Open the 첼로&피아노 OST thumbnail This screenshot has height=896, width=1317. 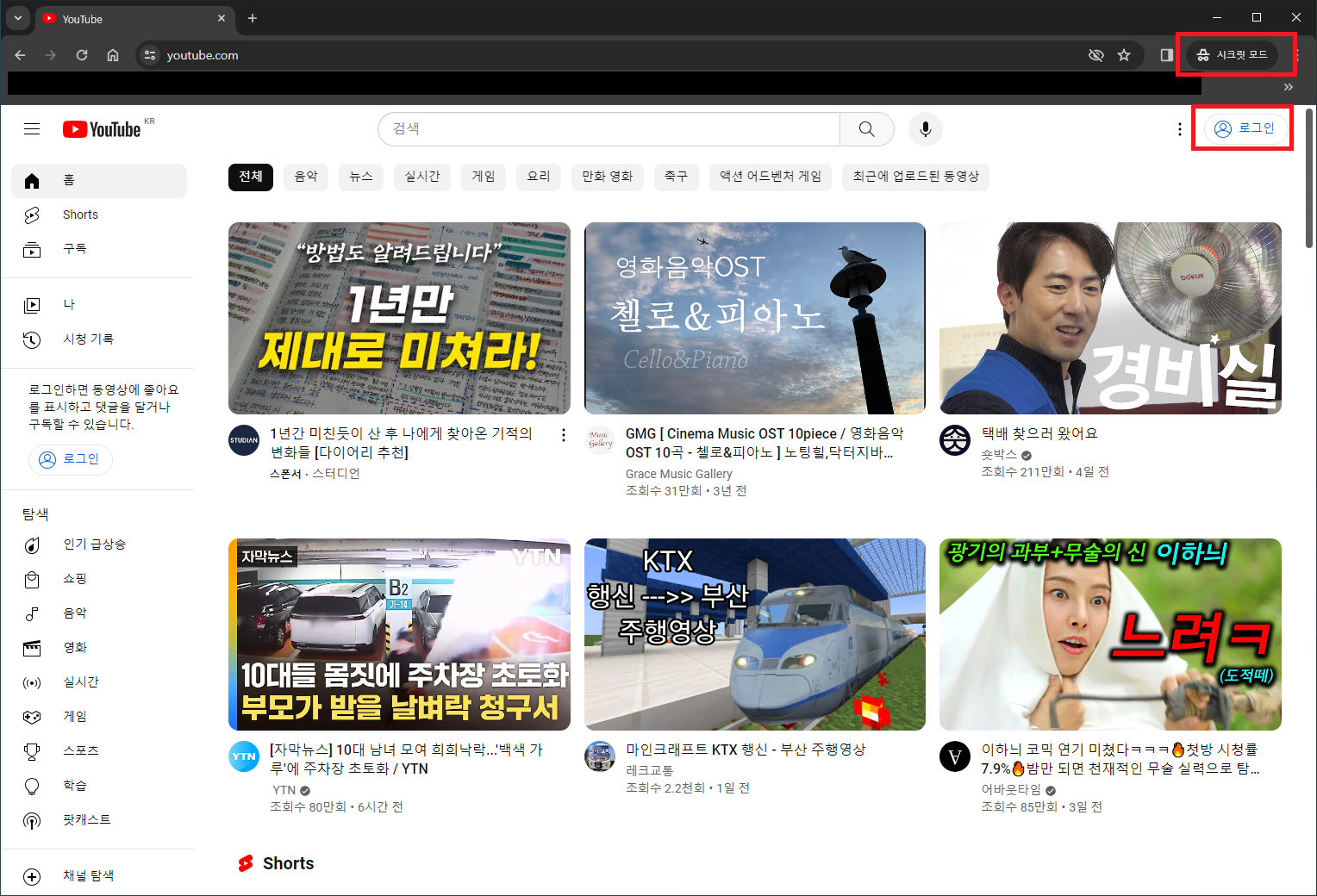[x=755, y=318]
